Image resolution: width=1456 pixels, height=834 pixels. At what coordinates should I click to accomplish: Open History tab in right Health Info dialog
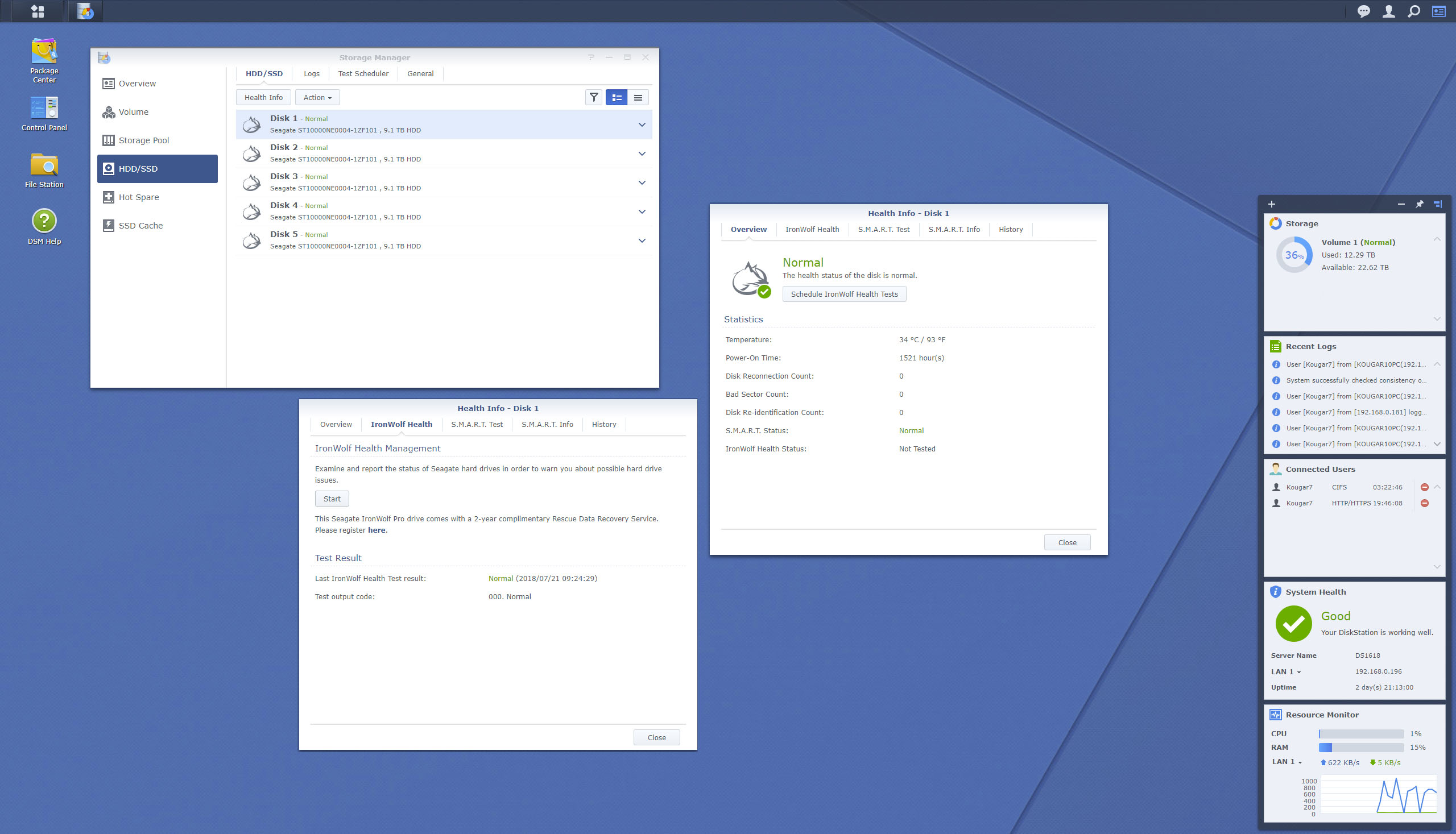(x=1011, y=230)
